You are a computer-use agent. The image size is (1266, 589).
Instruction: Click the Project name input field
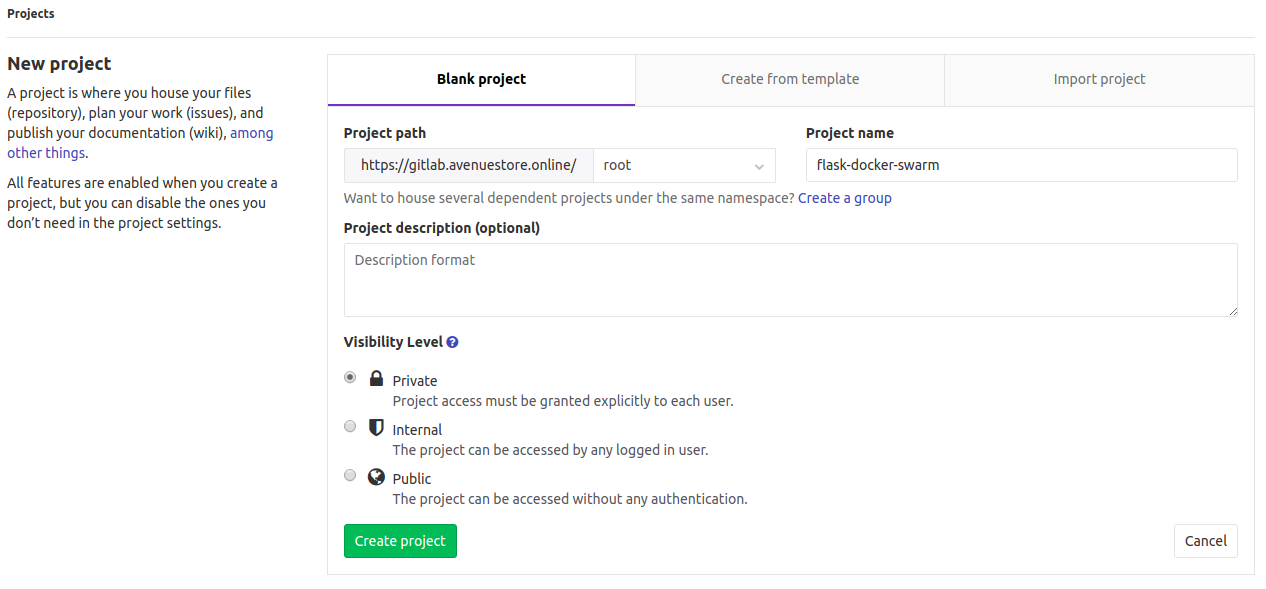[1021, 165]
